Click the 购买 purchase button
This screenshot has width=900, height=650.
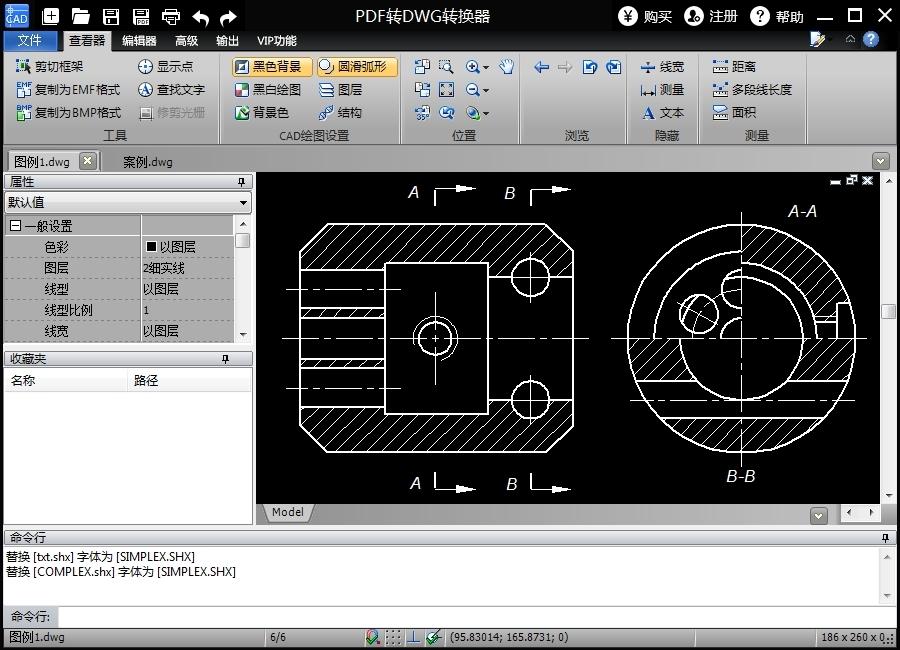click(x=645, y=16)
